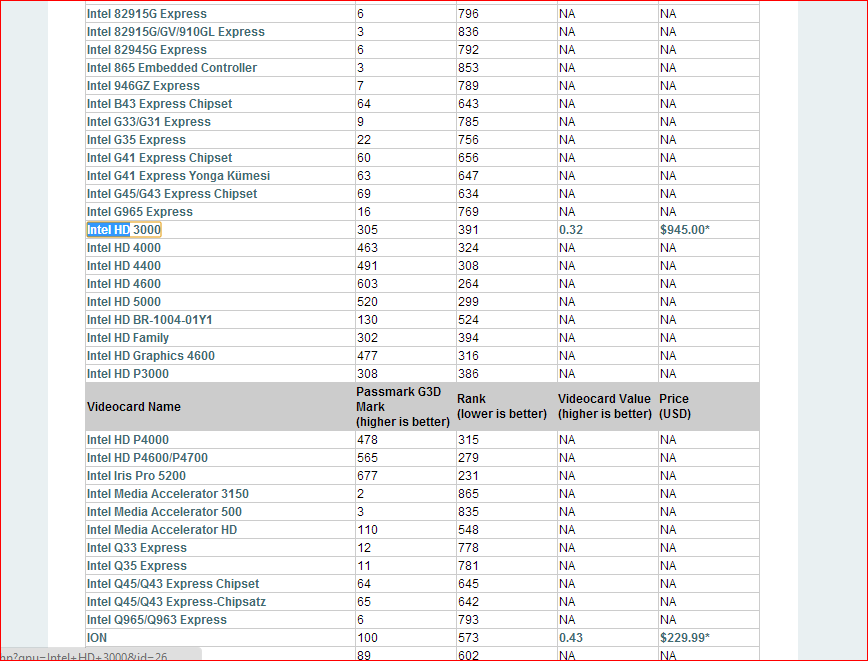Viewport: 868px width, 661px height.
Task: Open the Intel 82915G Express link
Action: tap(147, 14)
